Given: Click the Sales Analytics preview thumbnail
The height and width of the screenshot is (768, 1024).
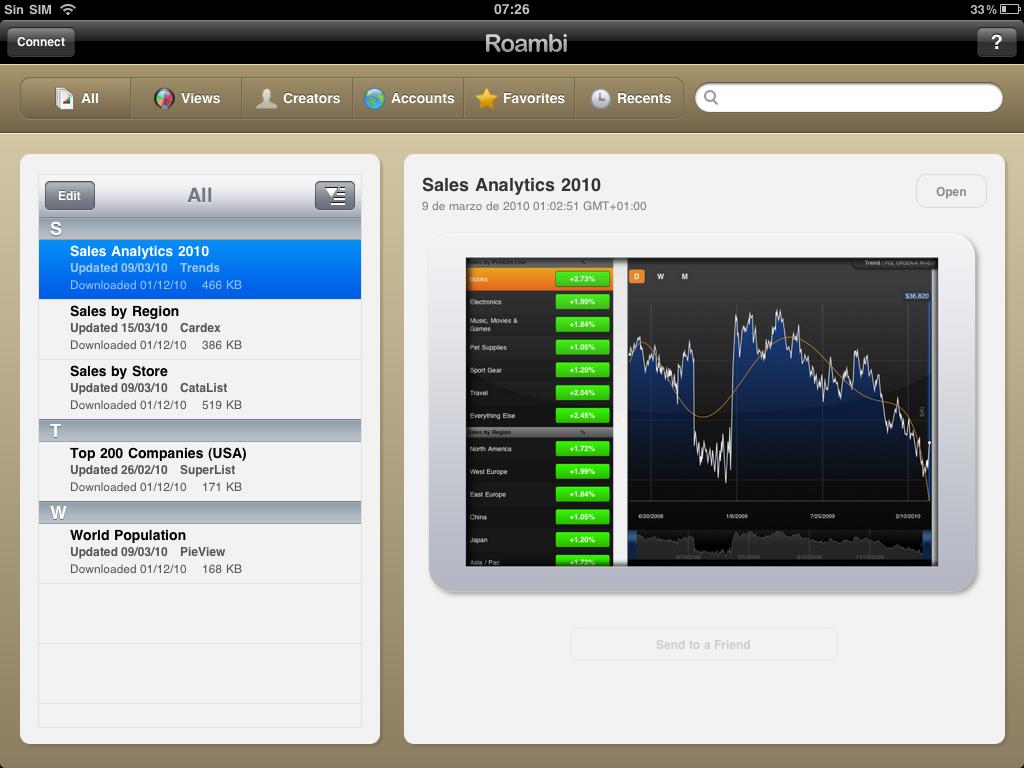Looking at the screenshot, I should click(x=702, y=412).
